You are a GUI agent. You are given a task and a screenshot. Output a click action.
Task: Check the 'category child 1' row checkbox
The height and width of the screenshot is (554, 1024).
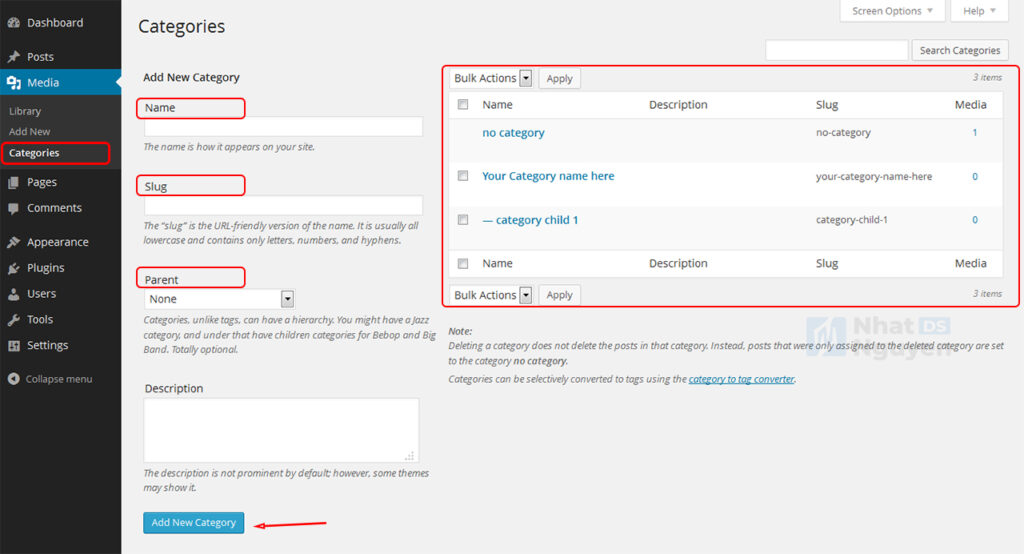[x=463, y=220]
